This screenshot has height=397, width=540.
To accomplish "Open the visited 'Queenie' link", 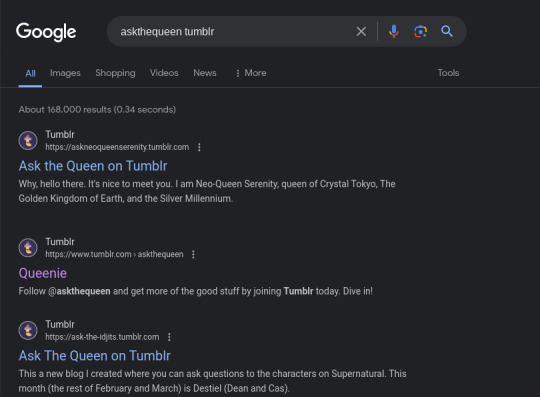I will pos(43,273).
